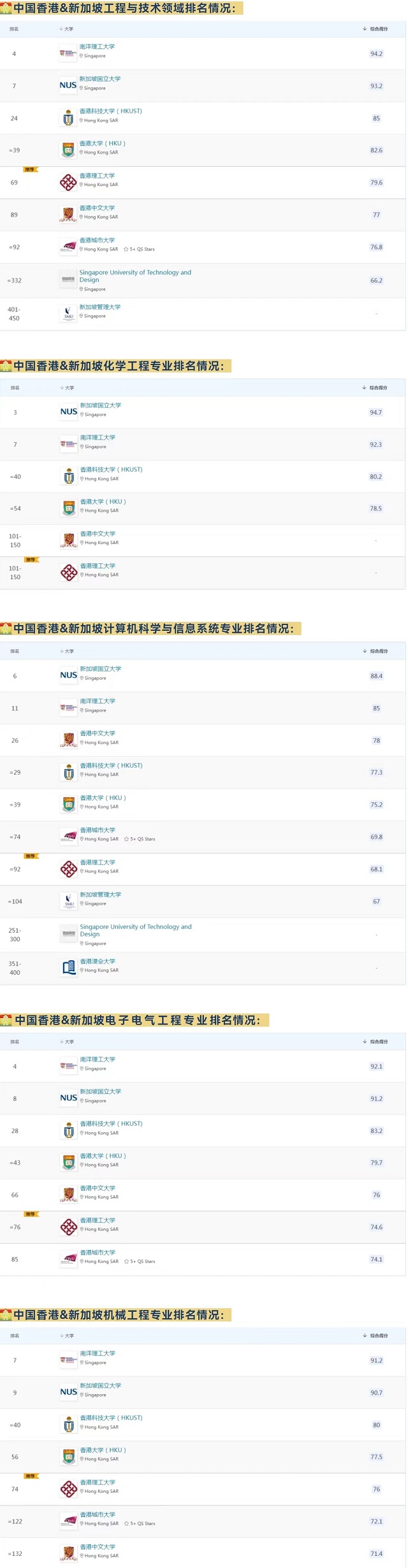Click rank =332 in 工程与技术领域 table
This screenshot has height=1568, width=408.
click(14, 280)
